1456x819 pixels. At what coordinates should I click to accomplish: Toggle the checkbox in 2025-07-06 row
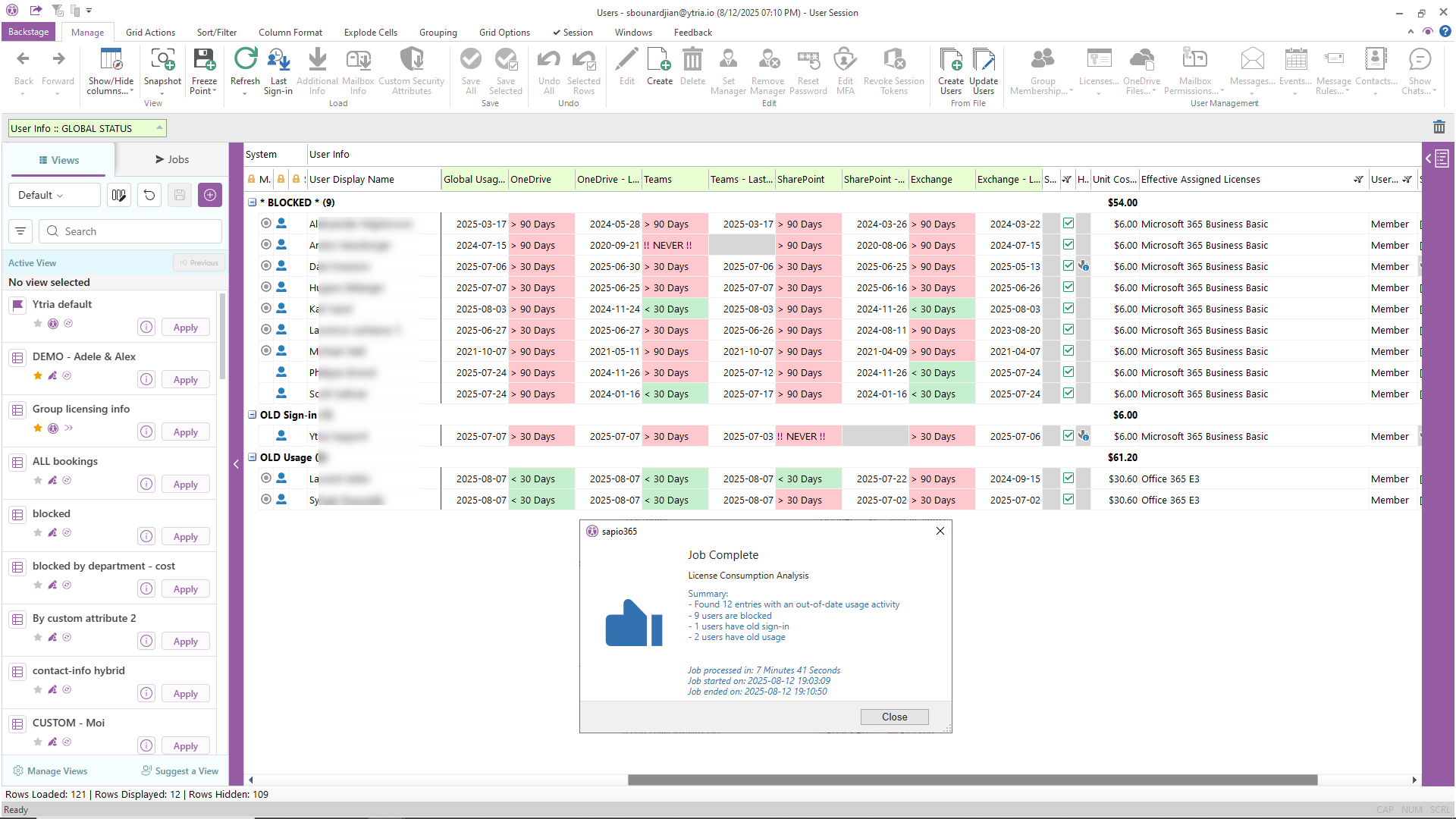pos(1068,436)
